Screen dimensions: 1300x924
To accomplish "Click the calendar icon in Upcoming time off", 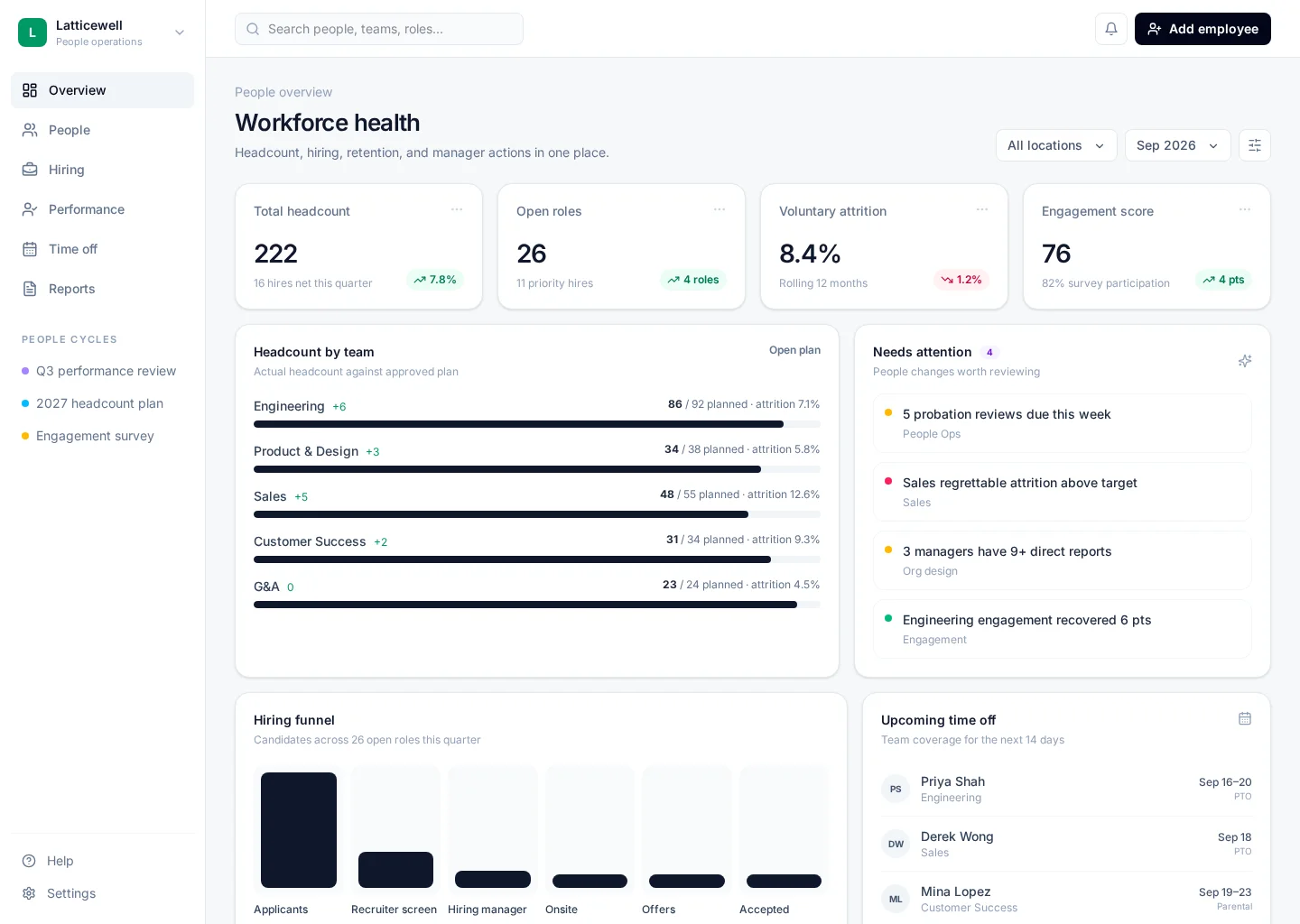I will (1245, 719).
